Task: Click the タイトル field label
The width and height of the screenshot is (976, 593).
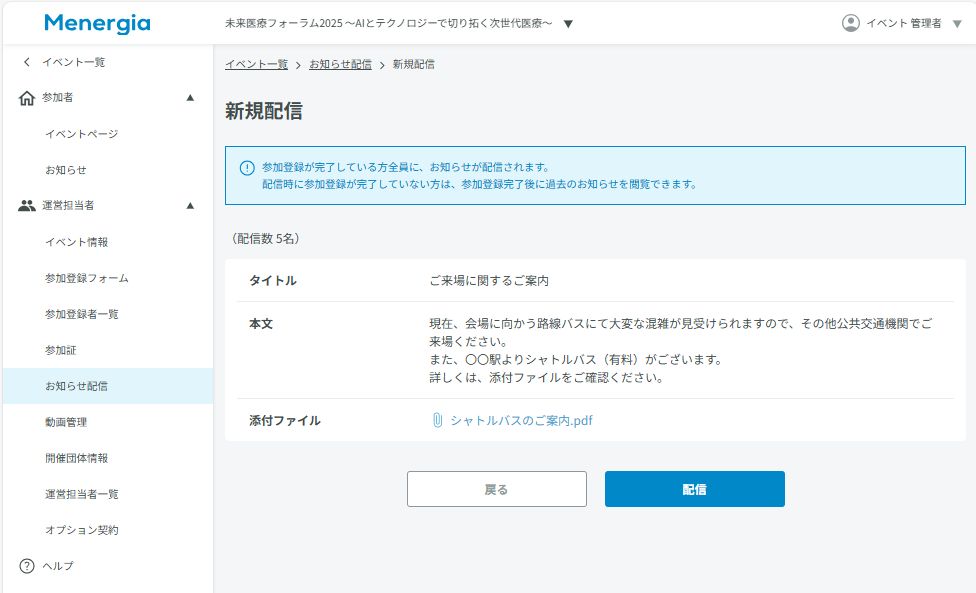Action: pyautogui.click(x=273, y=281)
